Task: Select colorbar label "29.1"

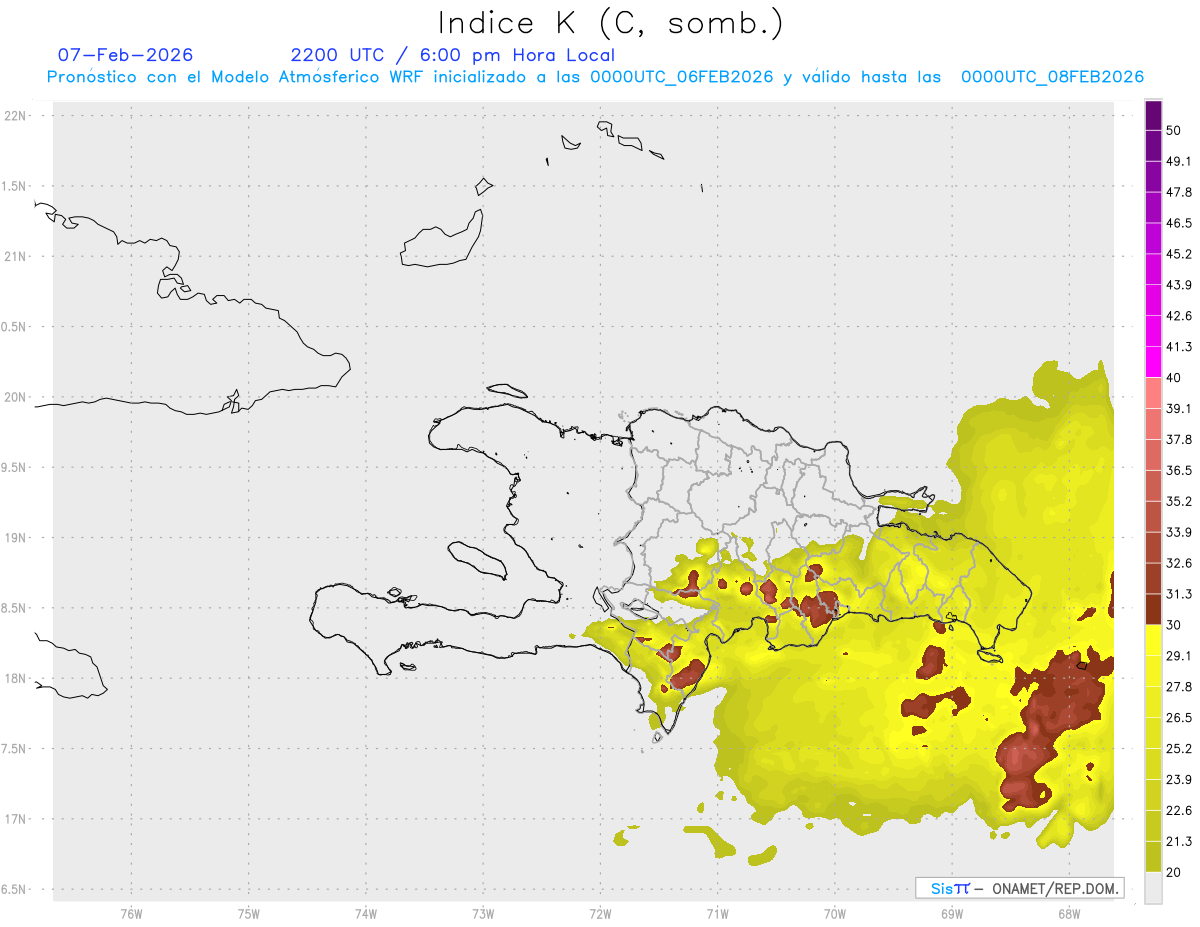Action: tap(1179, 656)
